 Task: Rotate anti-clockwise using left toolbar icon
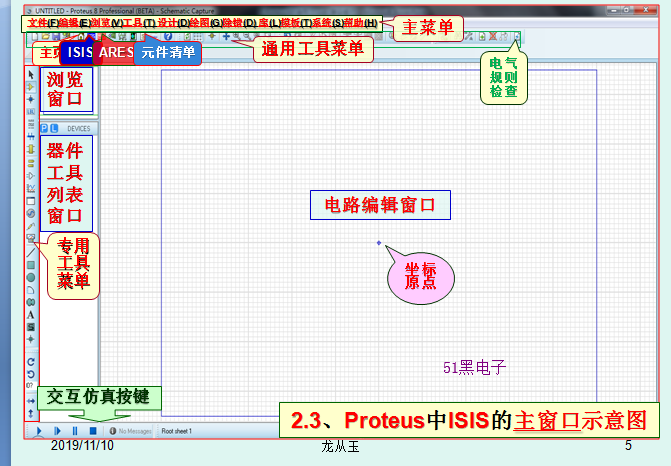pyautogui.click(x=31, y=374)
